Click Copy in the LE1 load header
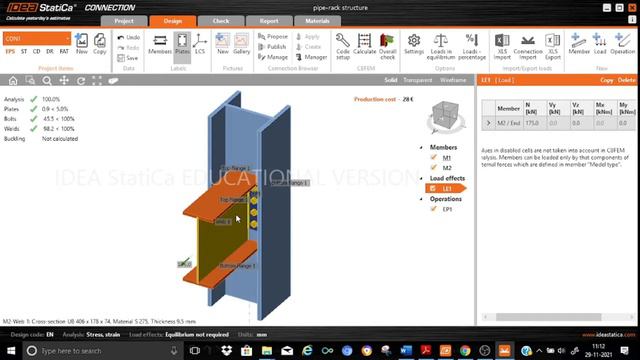 (x=607, y=80)
